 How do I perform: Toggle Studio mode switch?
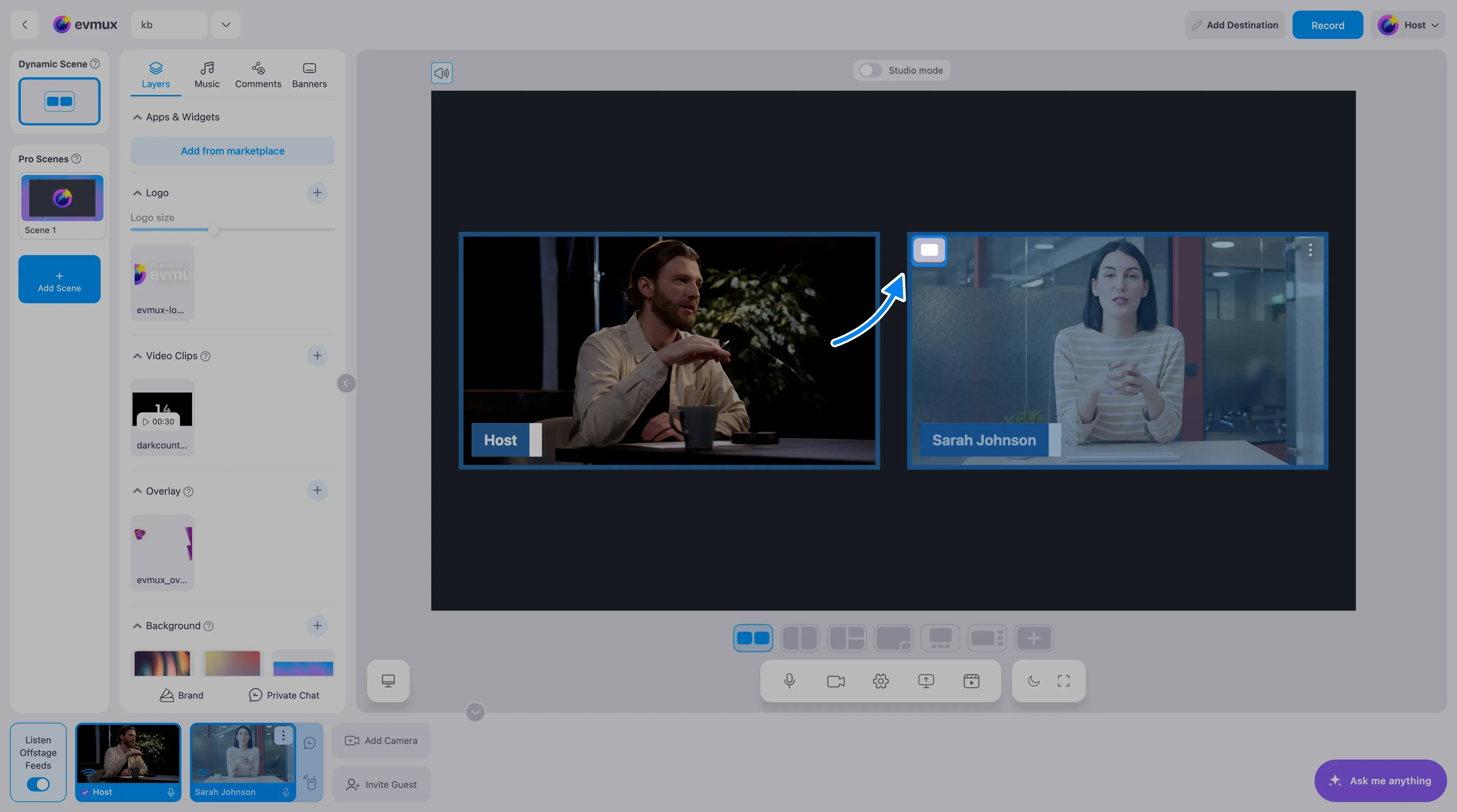pyautogui.click(x=870, y=70)
